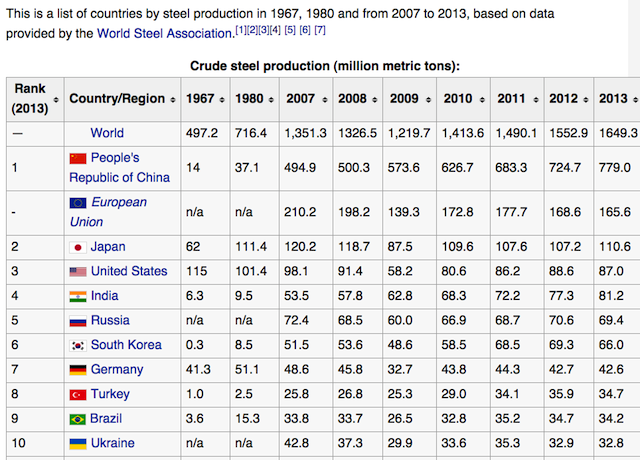Sort by Country/Region column arrows

pos(173,100)
